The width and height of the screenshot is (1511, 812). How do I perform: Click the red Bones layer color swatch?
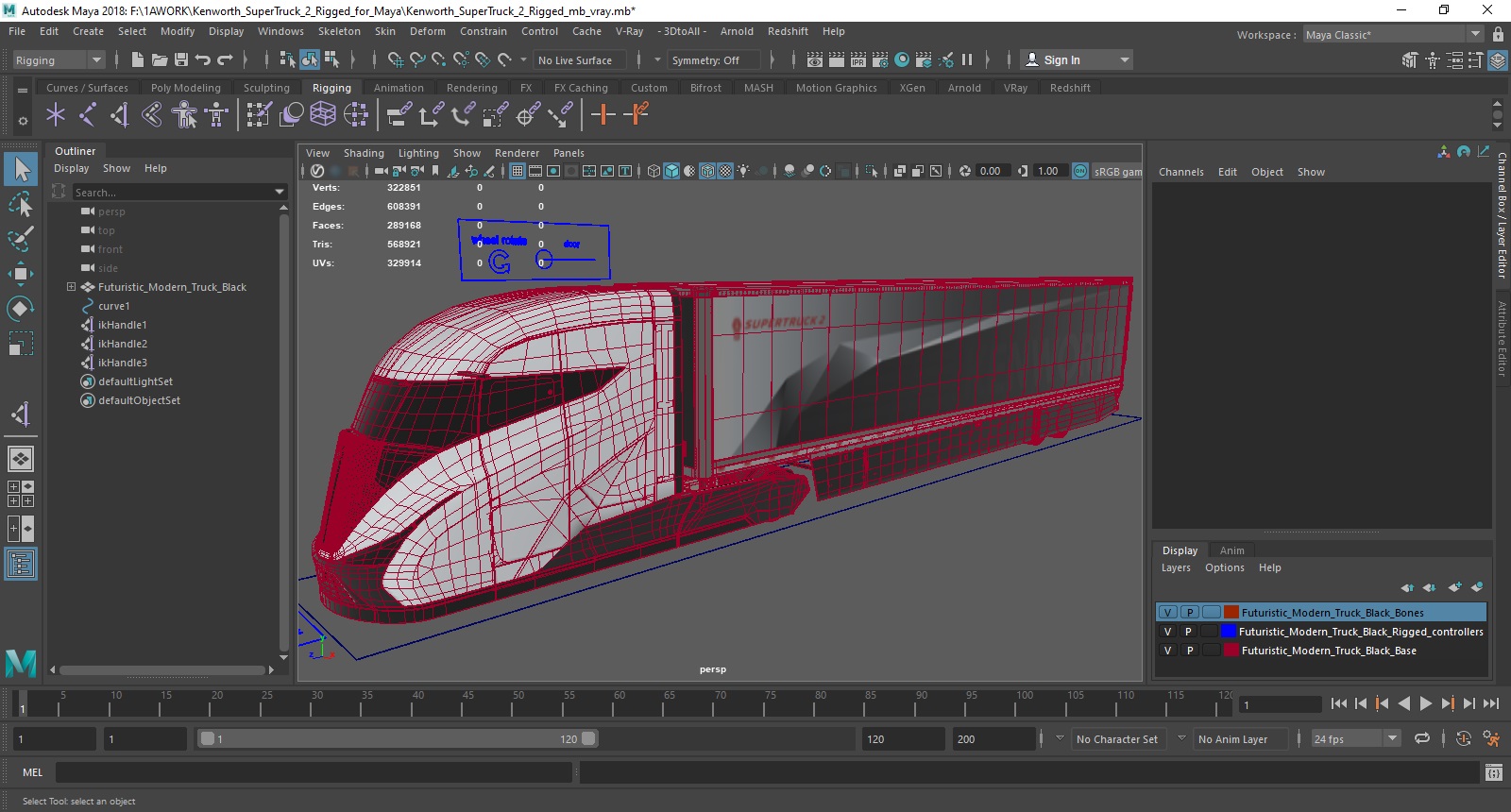click(1231, 612)
